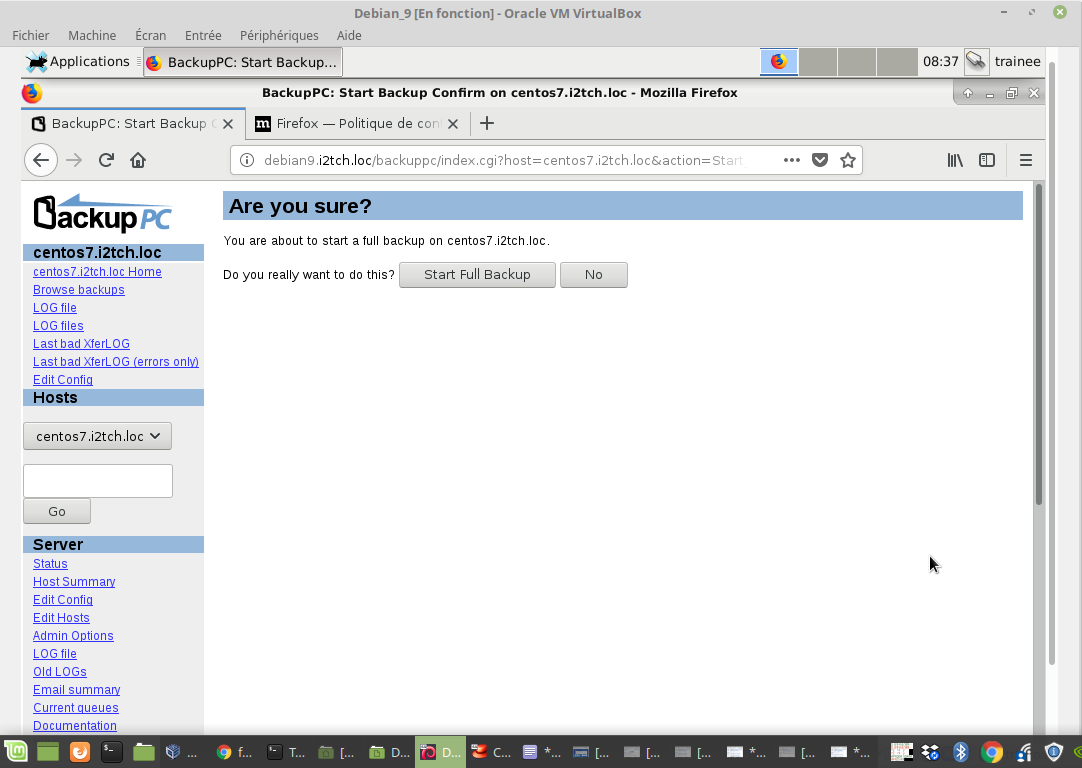Click the Start Full Backup button
The width and height of the screenshot is (1082, 768).
477,275
